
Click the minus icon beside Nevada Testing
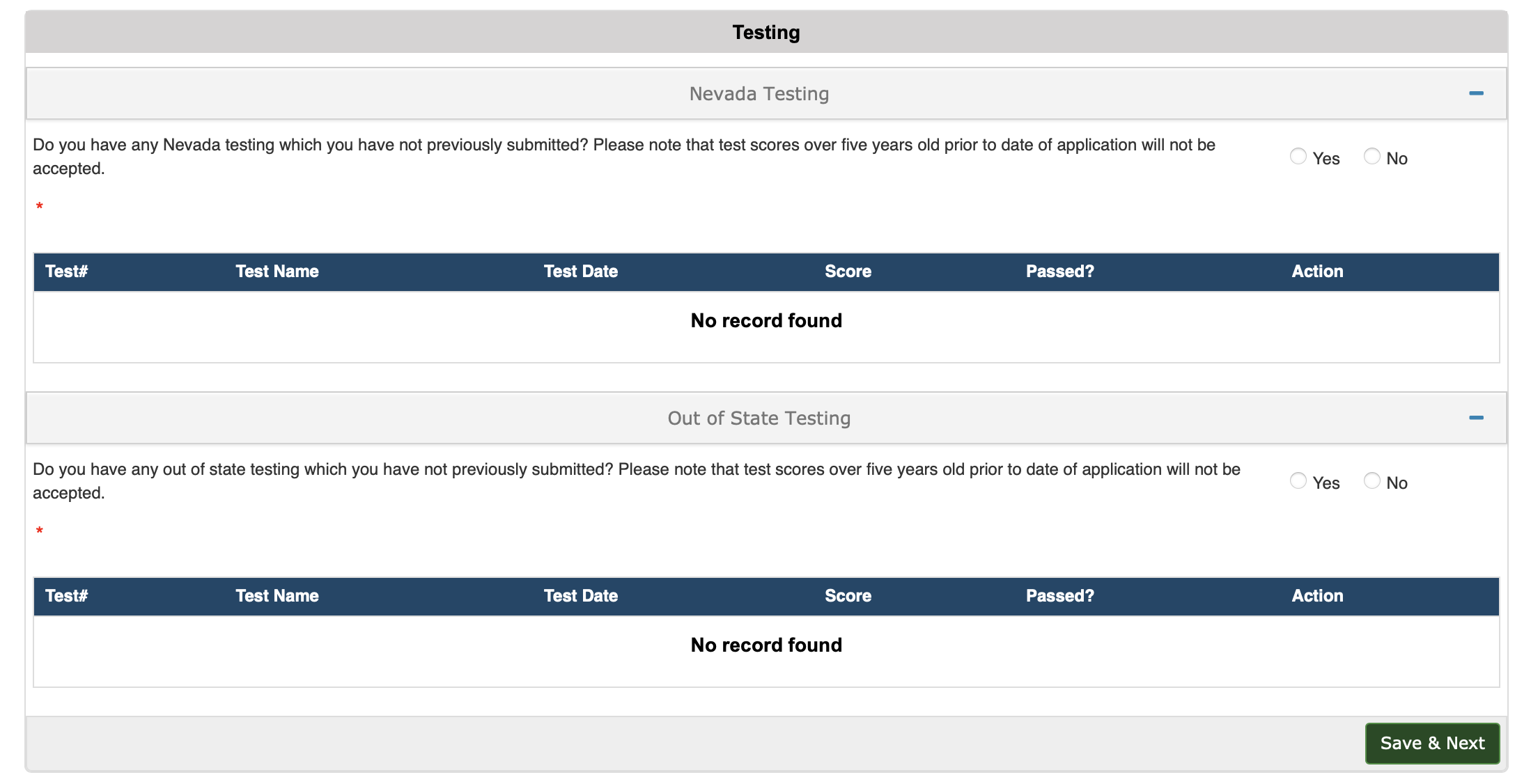[1477, 93]
